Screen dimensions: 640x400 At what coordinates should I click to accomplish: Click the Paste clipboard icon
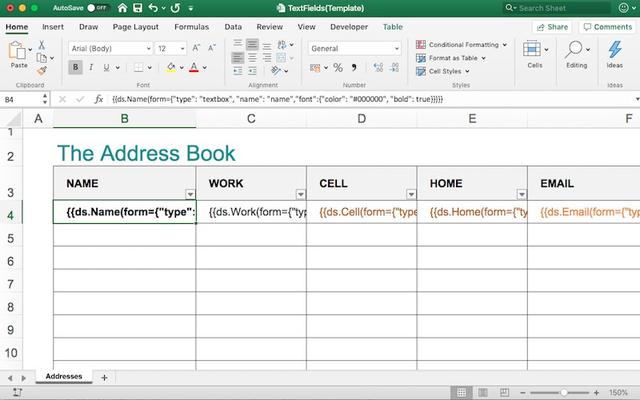18,51
